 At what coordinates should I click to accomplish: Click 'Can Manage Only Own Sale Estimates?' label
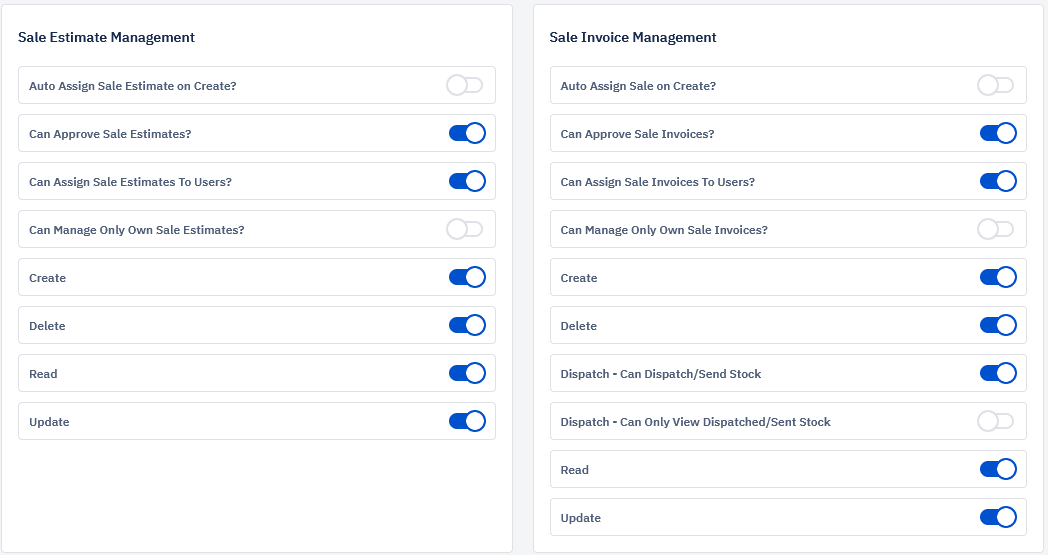(137, 230)
